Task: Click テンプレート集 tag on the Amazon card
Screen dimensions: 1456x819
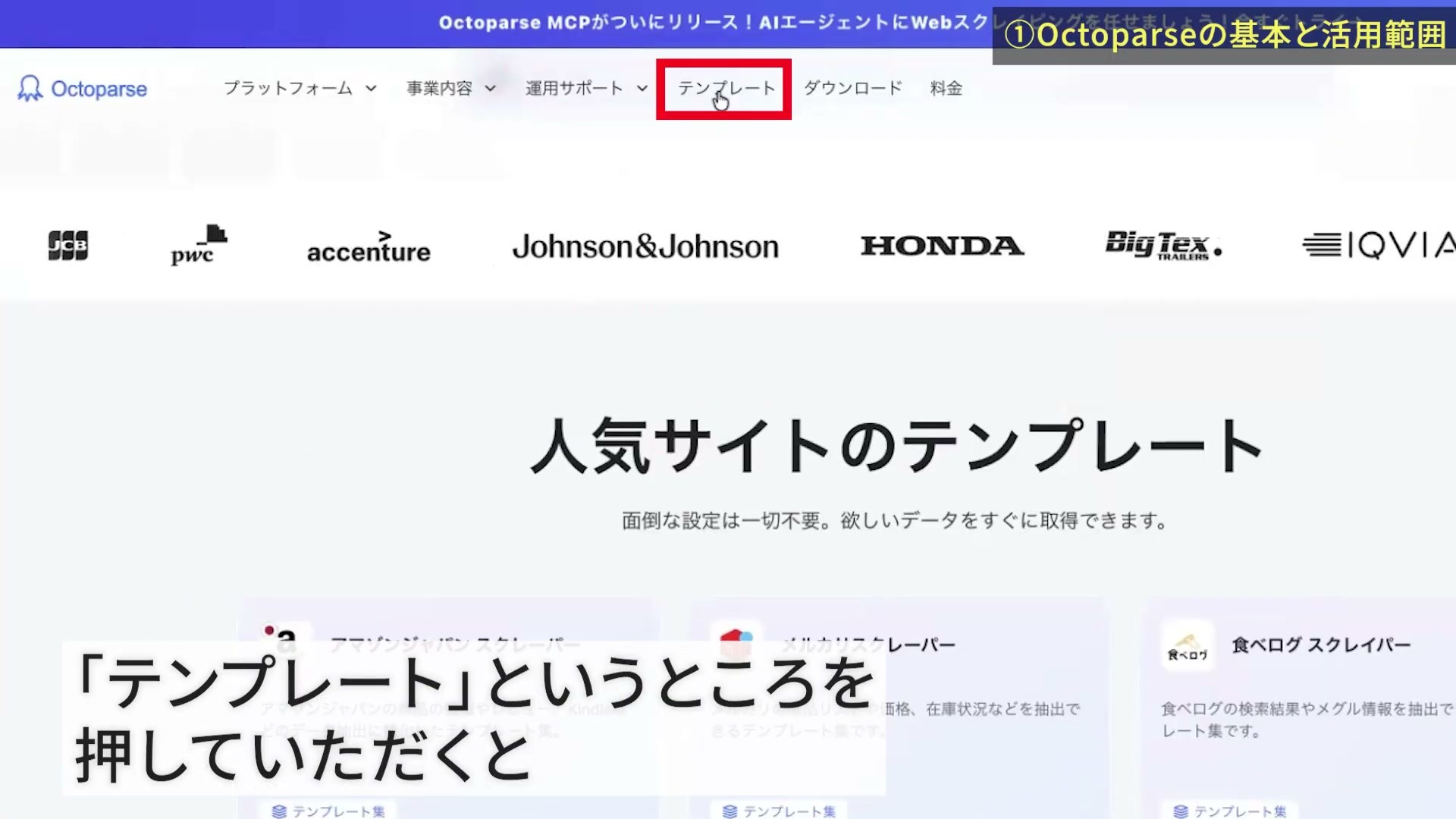Action: coord(328,811)
